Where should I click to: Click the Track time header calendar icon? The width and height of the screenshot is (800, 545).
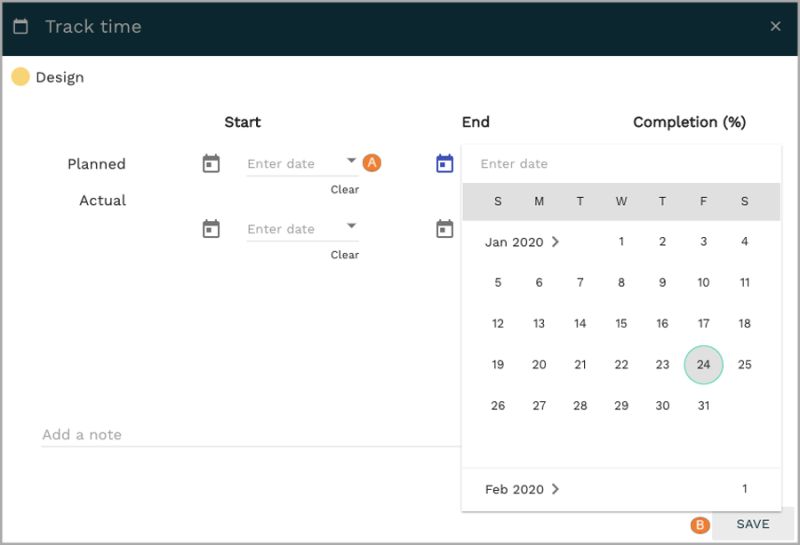[x=20, y=27]
